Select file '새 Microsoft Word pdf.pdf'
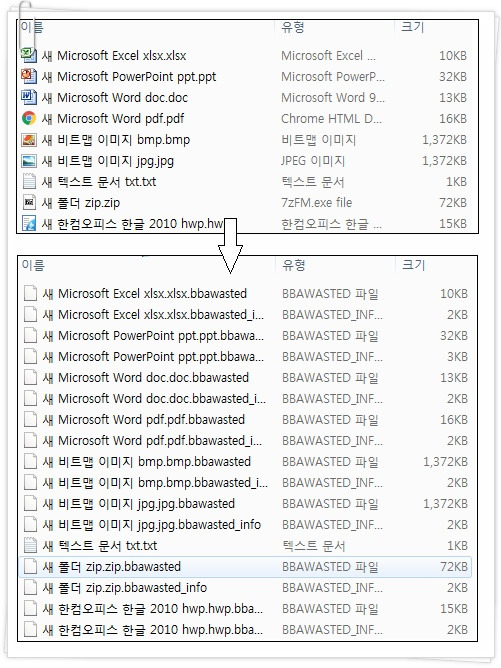This screenshot has width=501, height=668. [113, 118]
